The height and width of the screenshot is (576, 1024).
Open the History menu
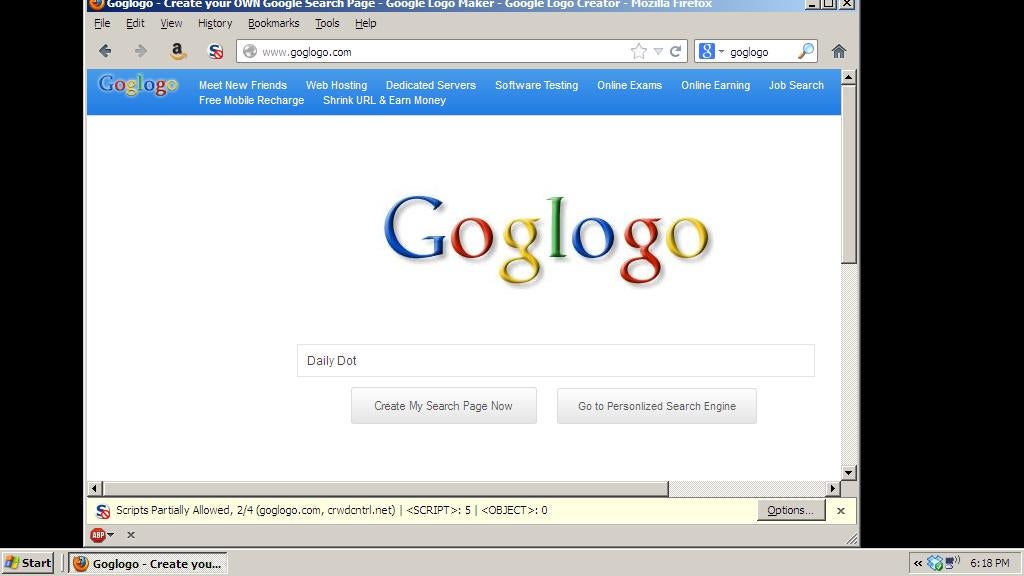215,24
